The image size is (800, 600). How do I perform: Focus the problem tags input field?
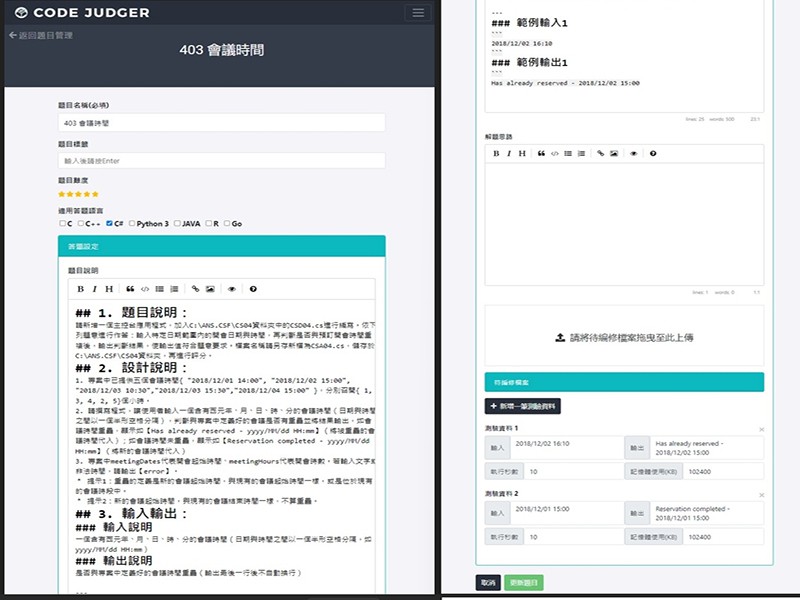click(x=221, y=161)
